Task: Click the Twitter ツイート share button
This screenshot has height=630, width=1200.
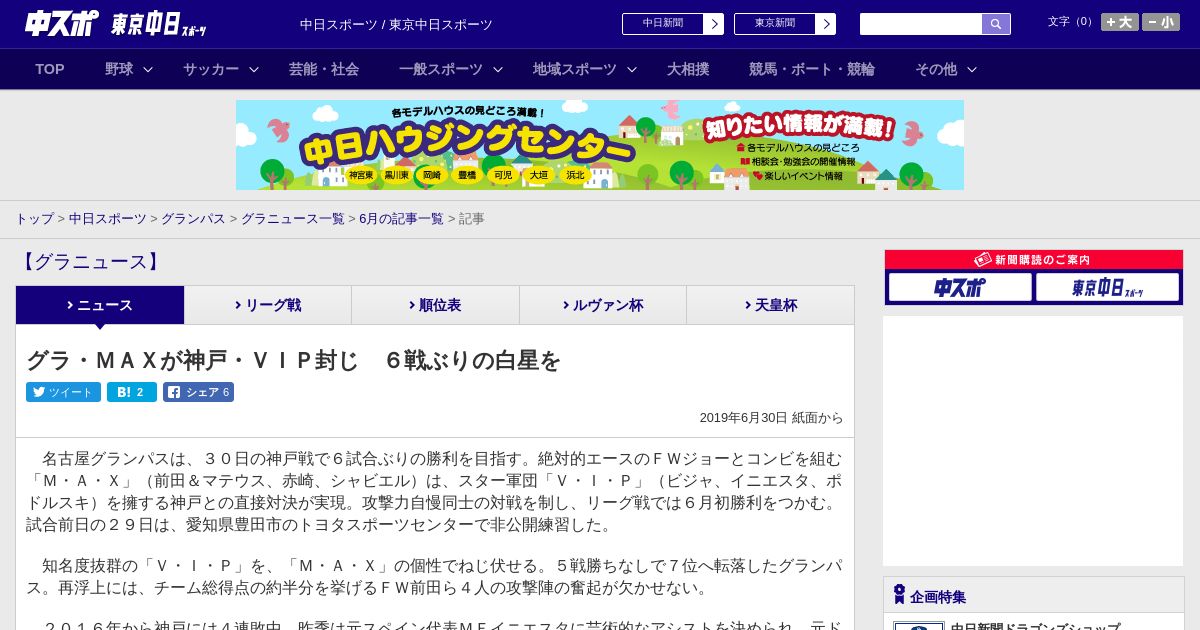Action: pos(63,392)
